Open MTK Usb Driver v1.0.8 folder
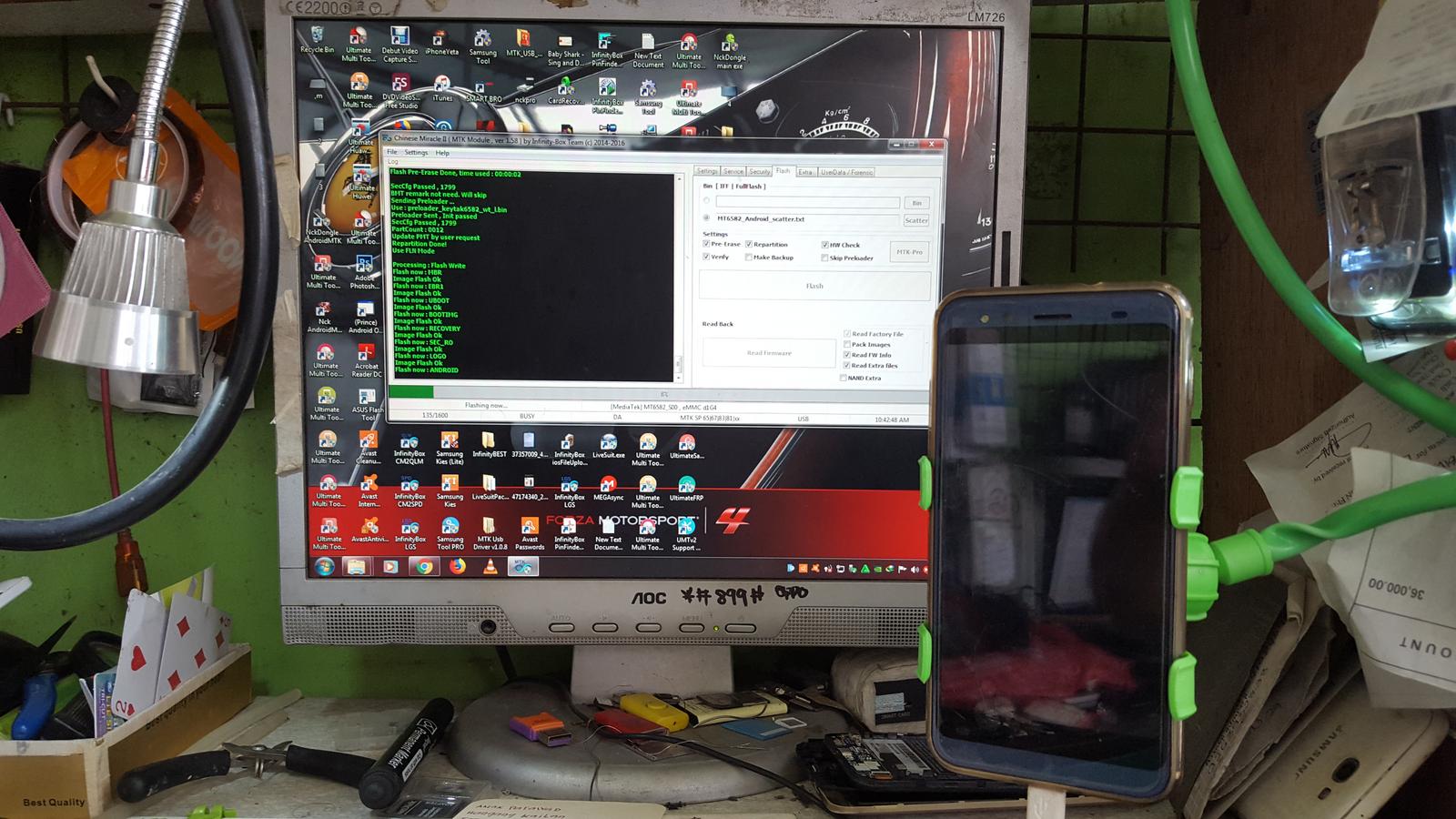 [490, 535]
